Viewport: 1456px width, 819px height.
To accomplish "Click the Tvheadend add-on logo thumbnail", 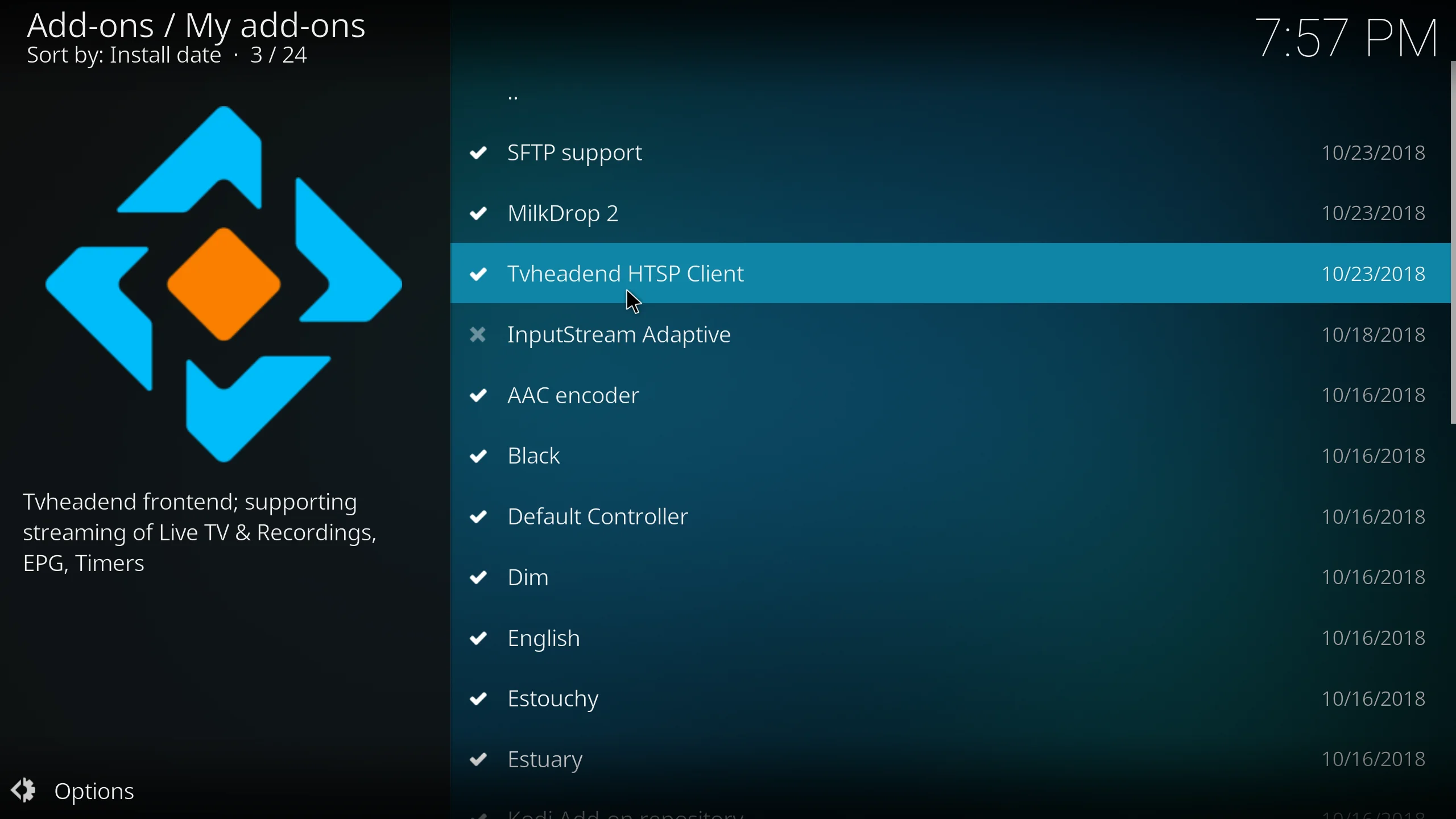I will 224,284.
